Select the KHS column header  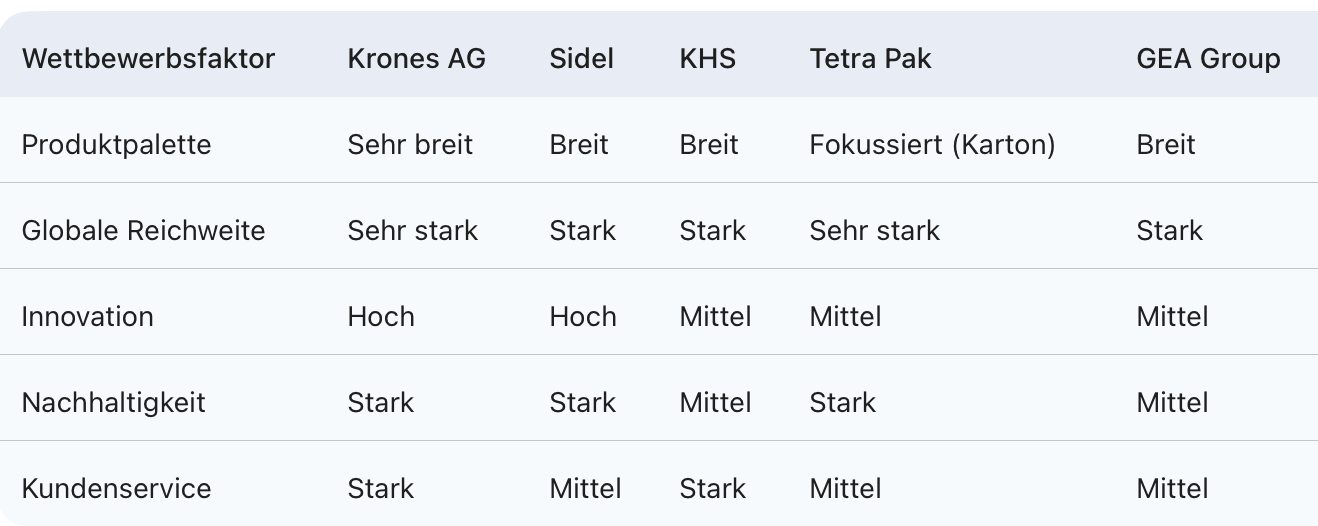pos(707,59)
